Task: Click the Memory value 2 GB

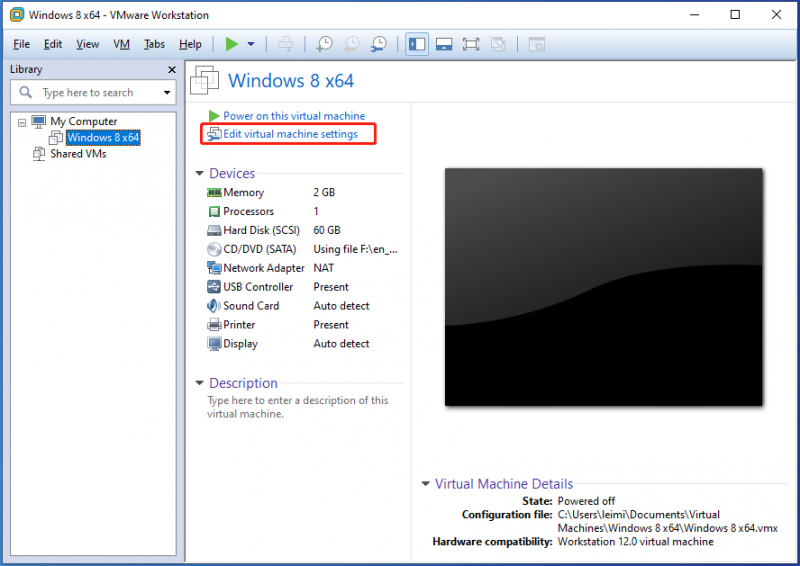Action: click(x=324, y=192)
